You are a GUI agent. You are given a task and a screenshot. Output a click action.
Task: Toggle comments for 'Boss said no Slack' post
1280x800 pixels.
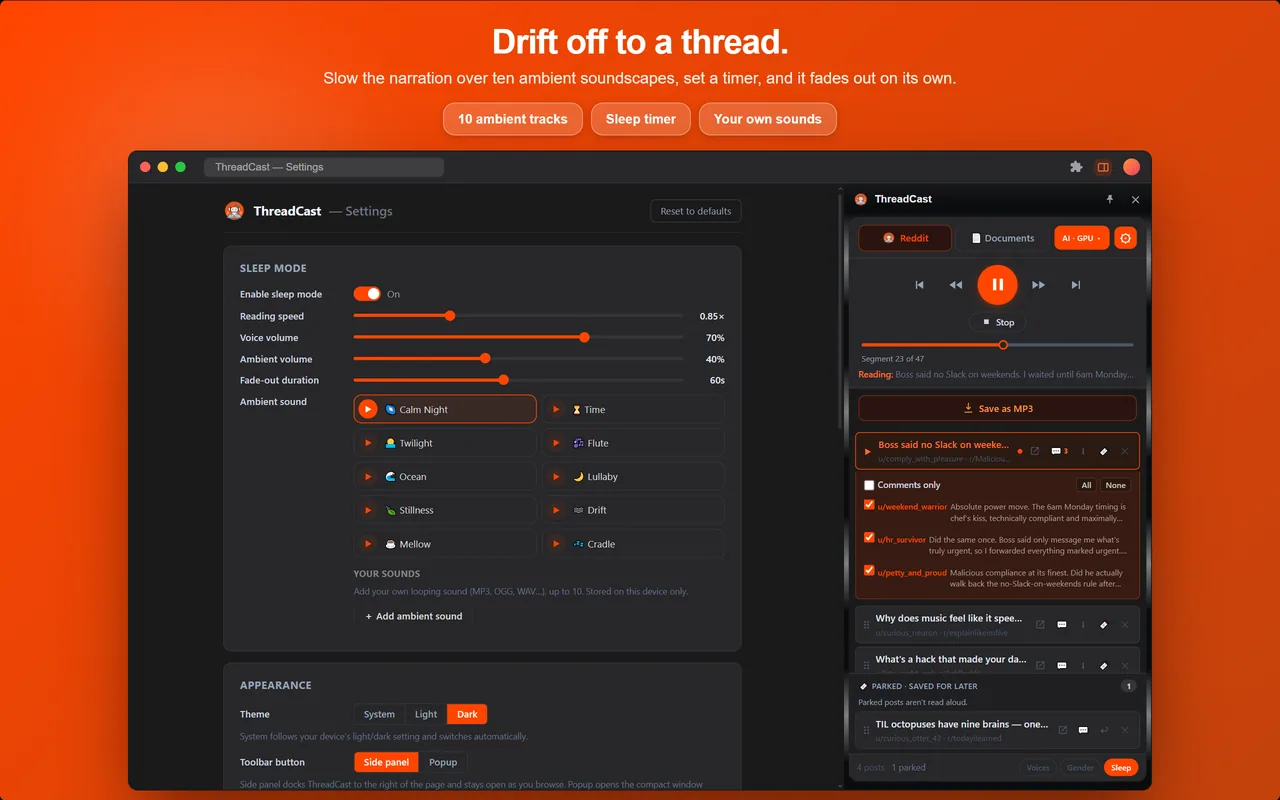1060,451
